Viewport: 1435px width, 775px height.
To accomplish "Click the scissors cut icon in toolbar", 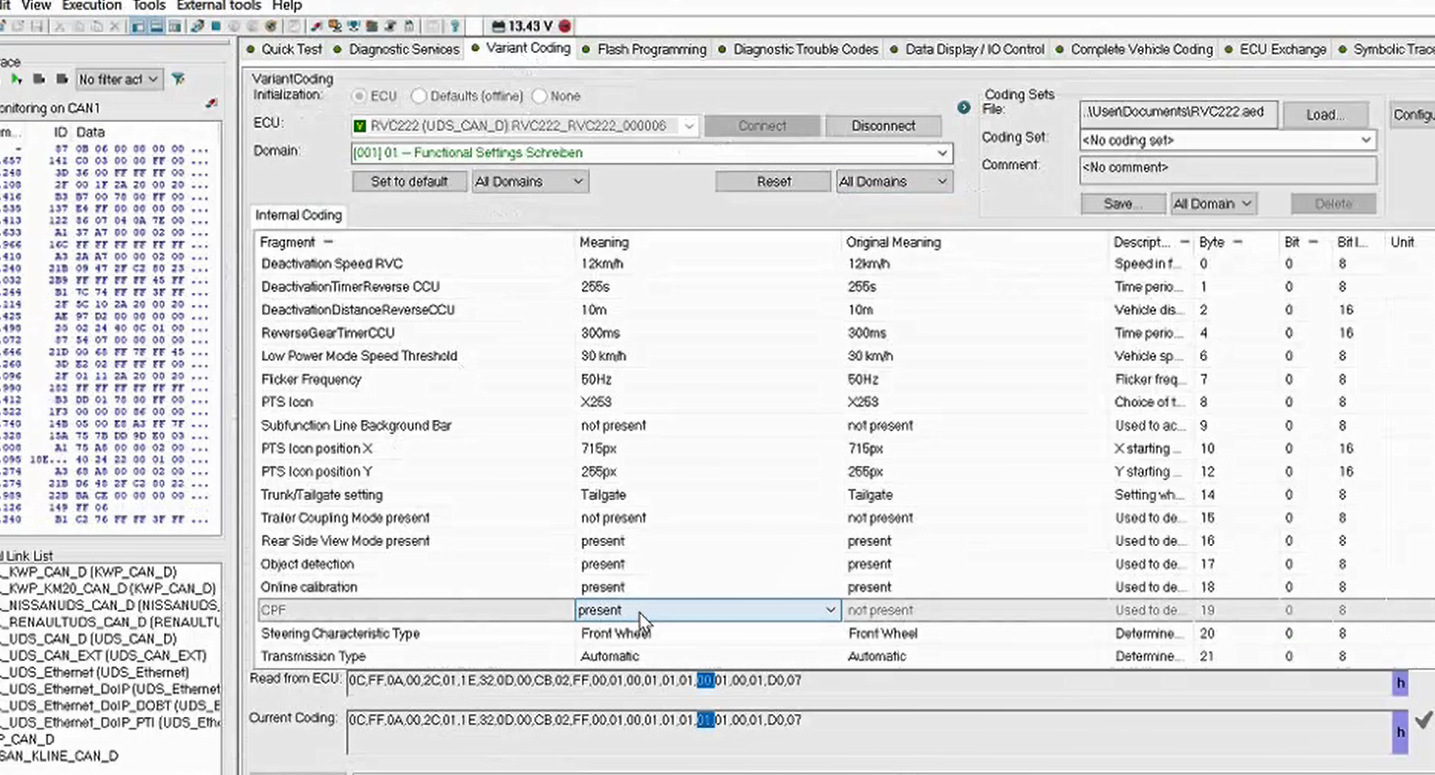I will tap(60, 26).
